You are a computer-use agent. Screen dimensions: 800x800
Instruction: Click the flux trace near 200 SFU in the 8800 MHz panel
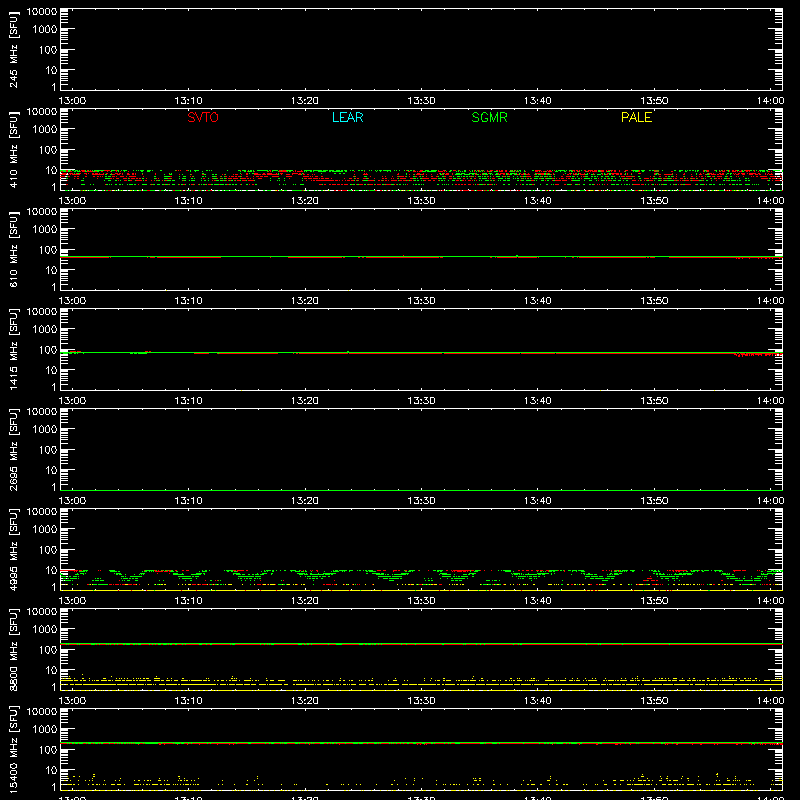[421, 644]
